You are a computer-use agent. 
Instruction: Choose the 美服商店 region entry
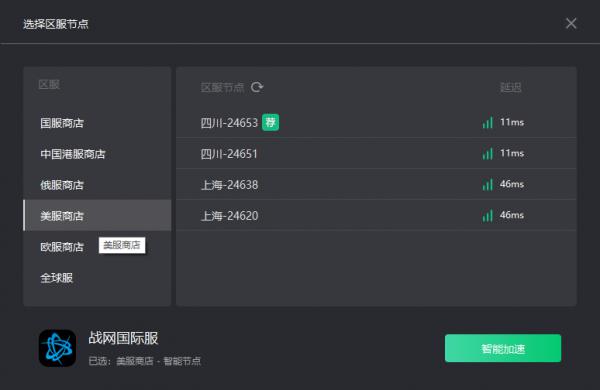[x=97, y=215]
